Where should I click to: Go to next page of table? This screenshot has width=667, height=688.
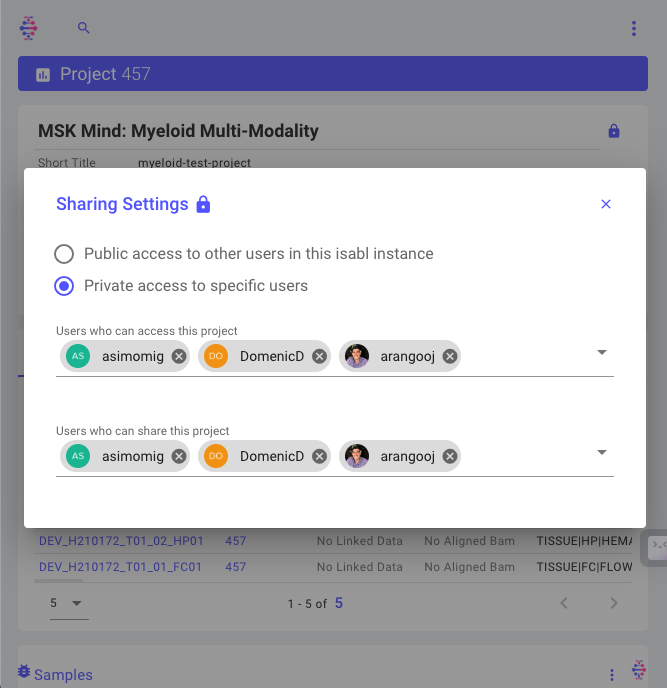pyautogui.click(x=614, y=603)
